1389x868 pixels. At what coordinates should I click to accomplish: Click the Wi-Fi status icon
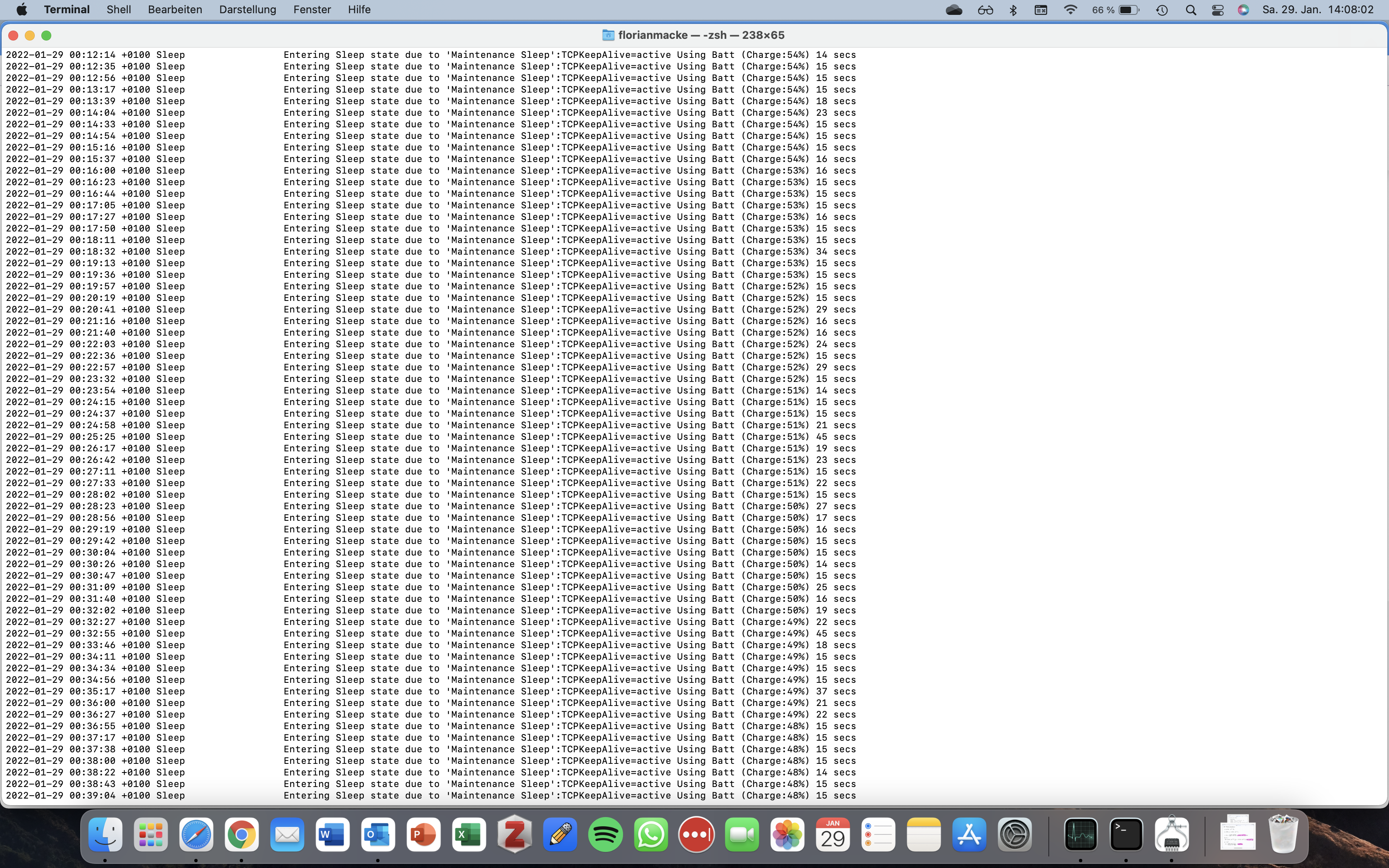[x=1070, y=10]
